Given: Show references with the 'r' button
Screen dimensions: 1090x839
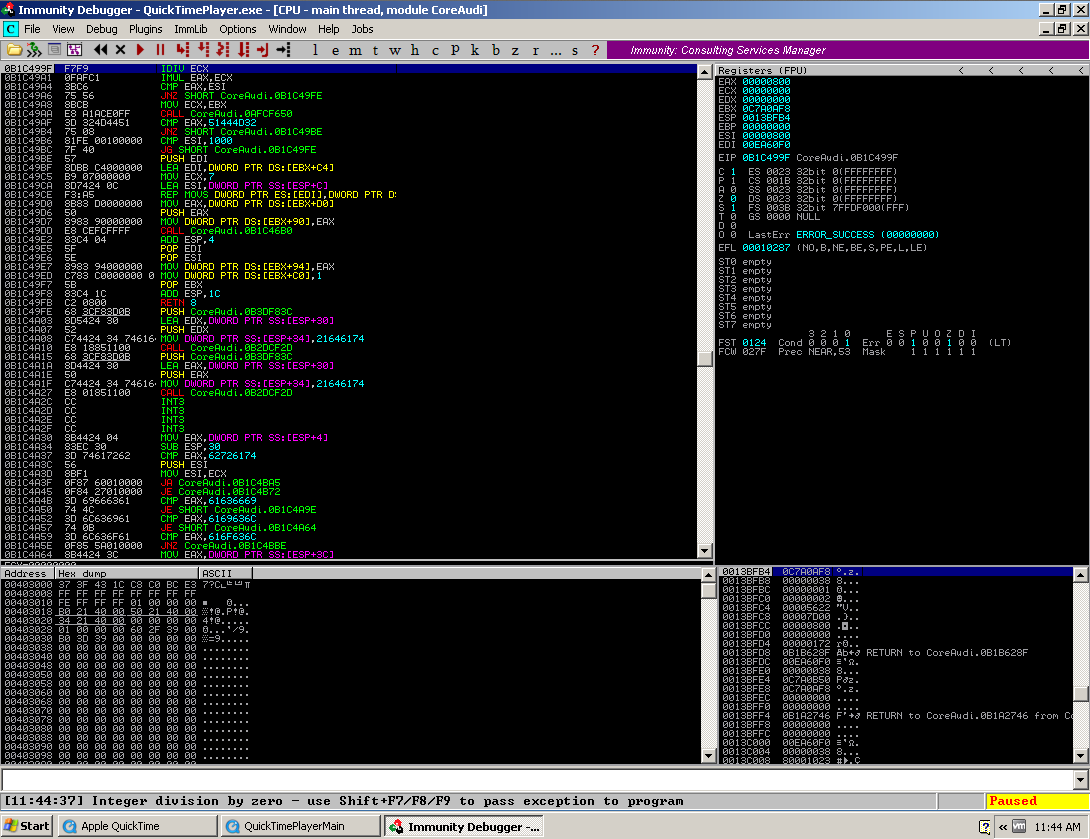Looking at the screenshot, I should (535, 50).
